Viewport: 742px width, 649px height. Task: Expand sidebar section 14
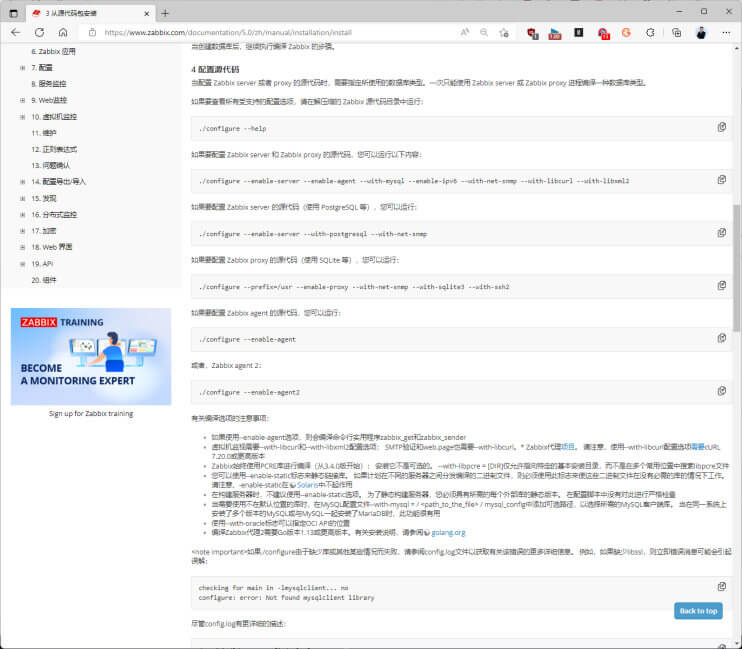coord(22,182)
